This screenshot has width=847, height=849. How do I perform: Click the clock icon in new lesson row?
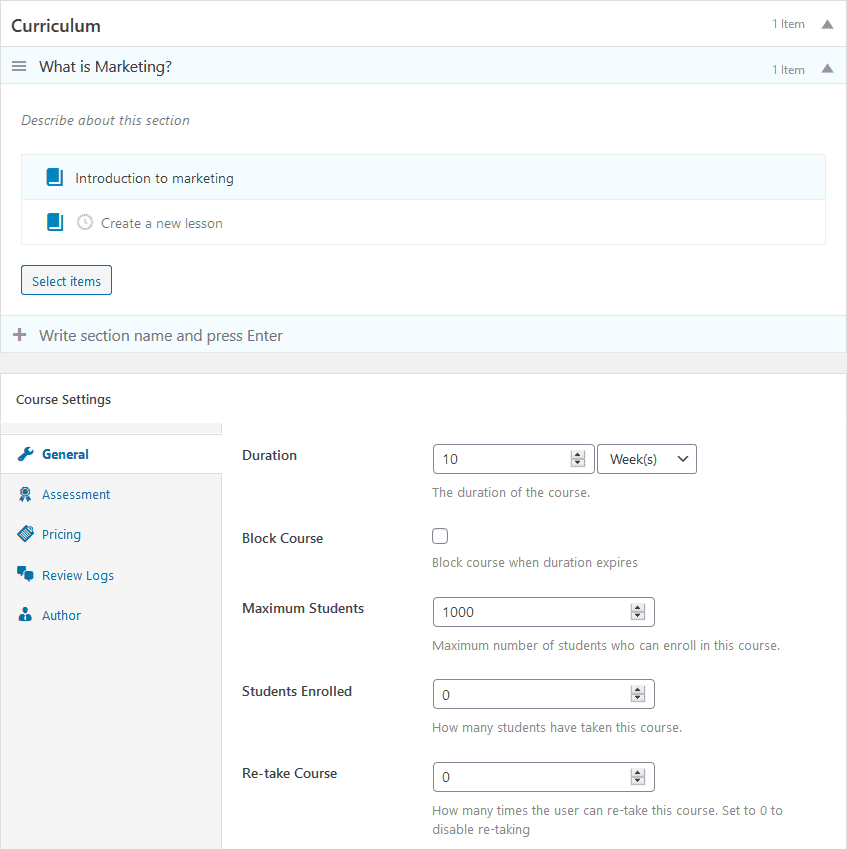click(x=85, y=223)
